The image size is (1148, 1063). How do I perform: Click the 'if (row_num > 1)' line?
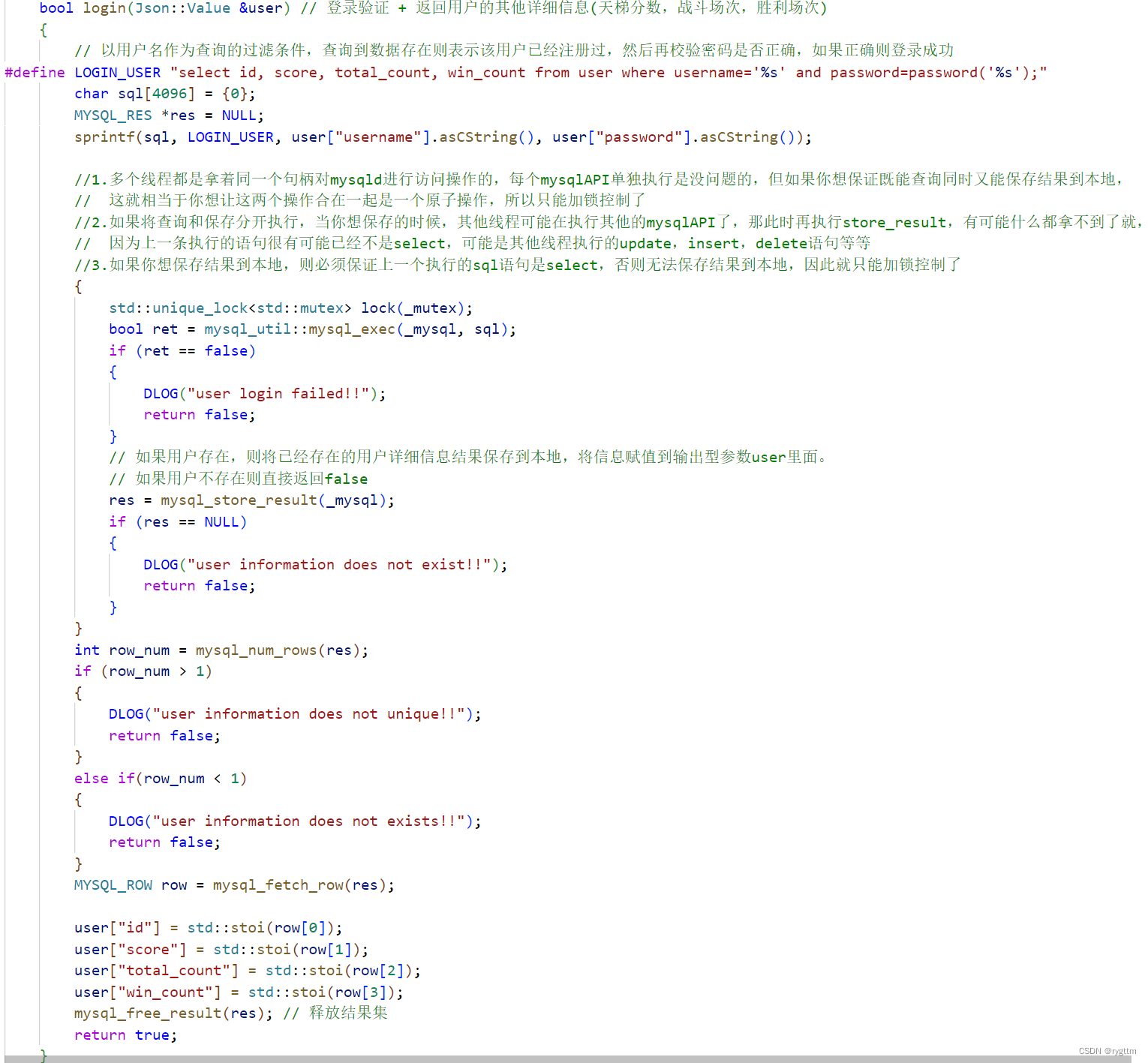point(143,671)
